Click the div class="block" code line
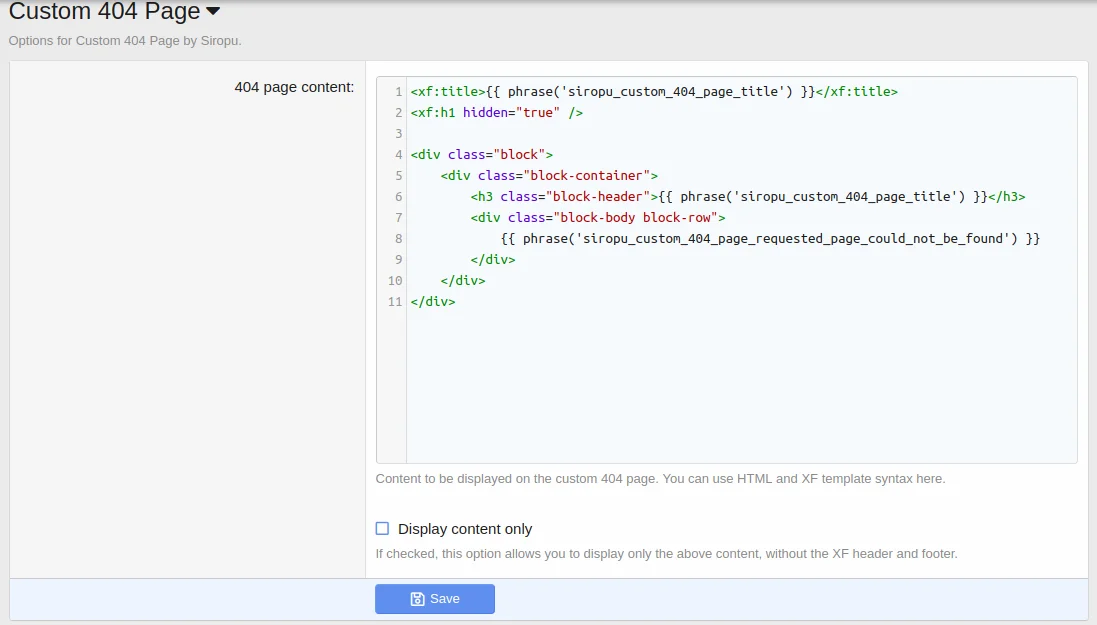 (482, 155)
